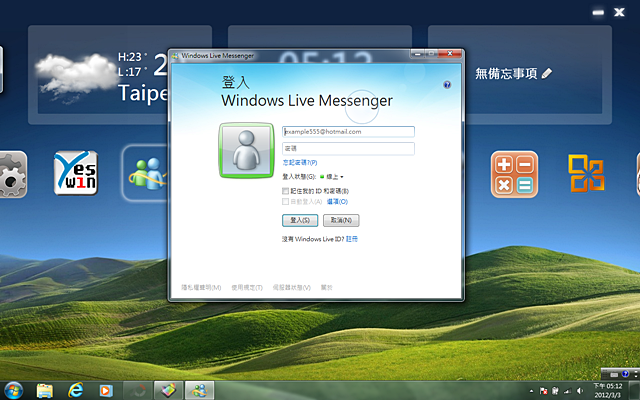Viewport: 640px width, 400px height.
Task: Click the loading circular app in taskbar
Action: [138, 391]
